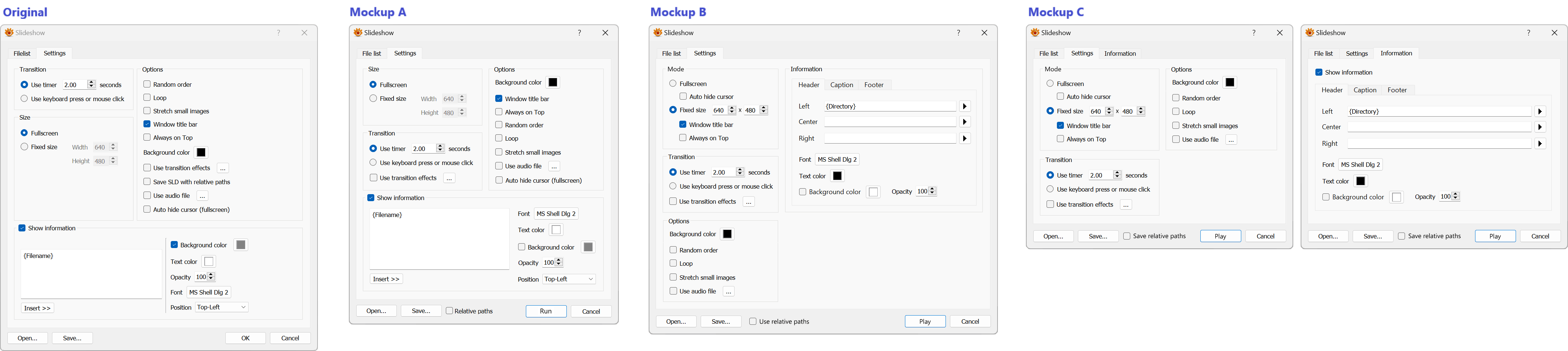Click the ellipsis button beside Use audio file in Original
This screenshot has height=351, width=1568.
pyautogui.click(x=203, y=196)
